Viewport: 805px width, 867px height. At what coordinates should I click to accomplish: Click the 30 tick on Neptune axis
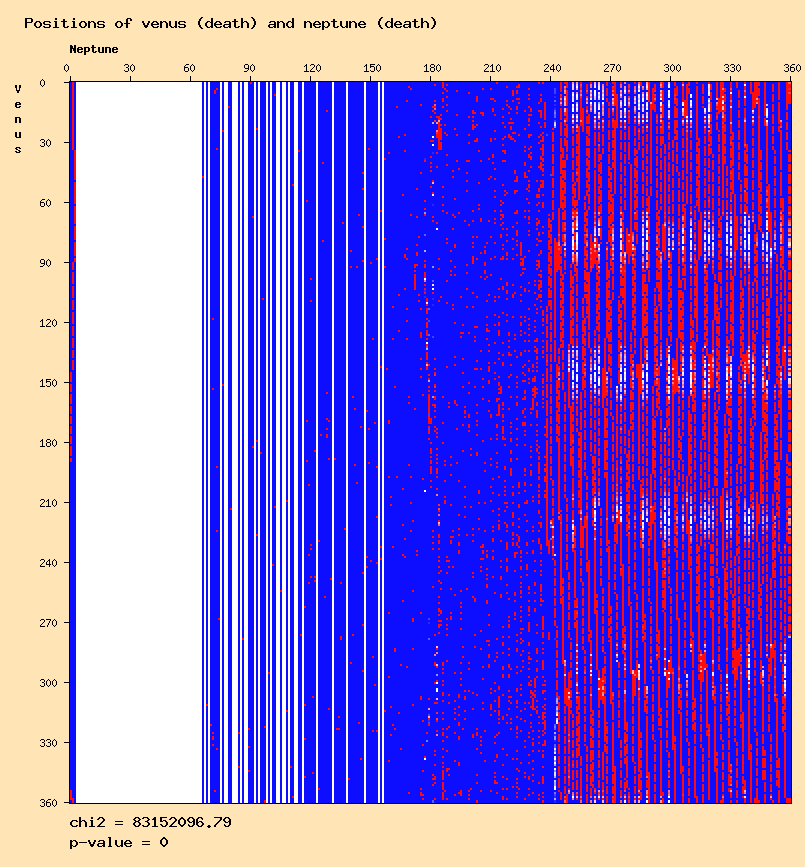(x=129, y=68)
